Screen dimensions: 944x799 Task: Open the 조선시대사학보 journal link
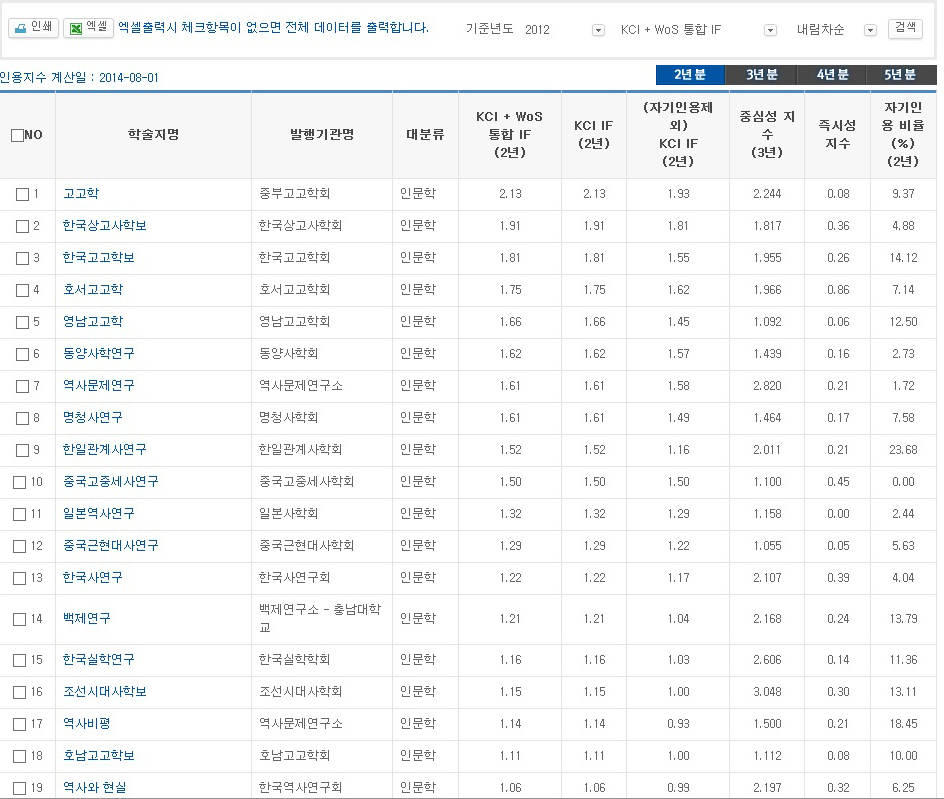tap(105, 691)
